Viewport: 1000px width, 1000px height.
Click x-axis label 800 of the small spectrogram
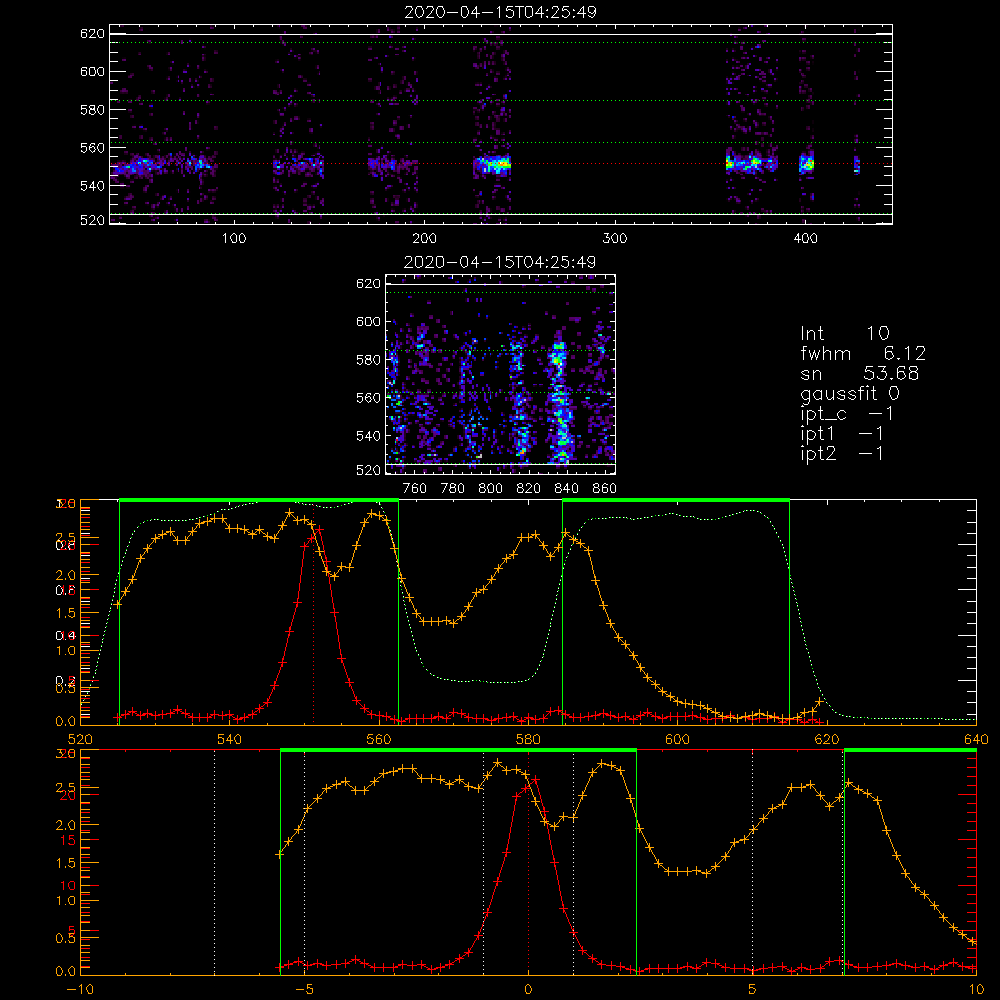coord(490,489)
